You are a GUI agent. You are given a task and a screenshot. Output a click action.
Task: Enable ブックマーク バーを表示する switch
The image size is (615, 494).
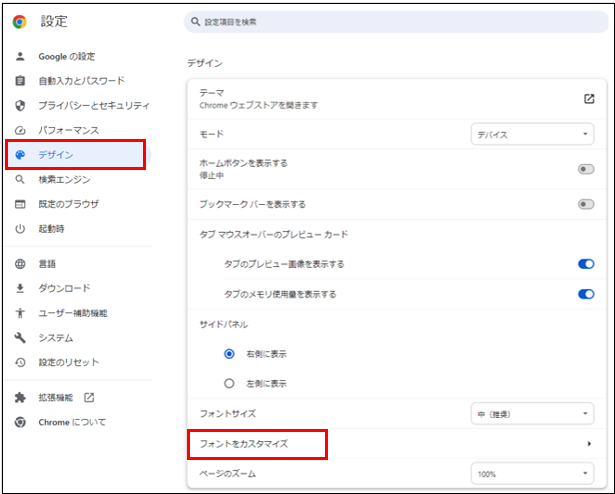(586, 204)
